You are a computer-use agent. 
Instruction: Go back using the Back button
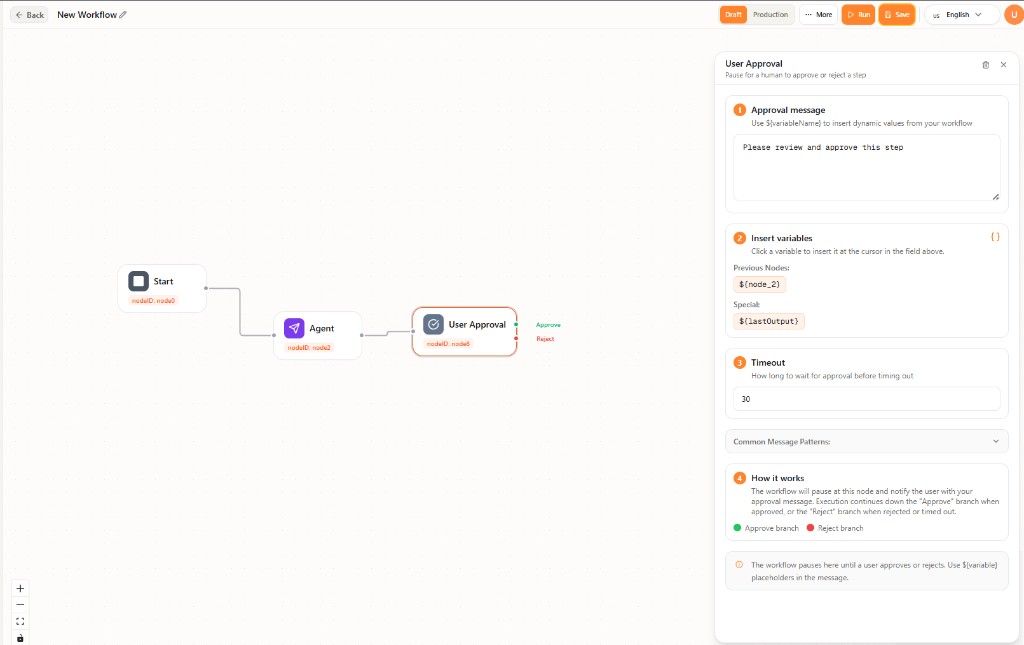click(x=29, y=15)
